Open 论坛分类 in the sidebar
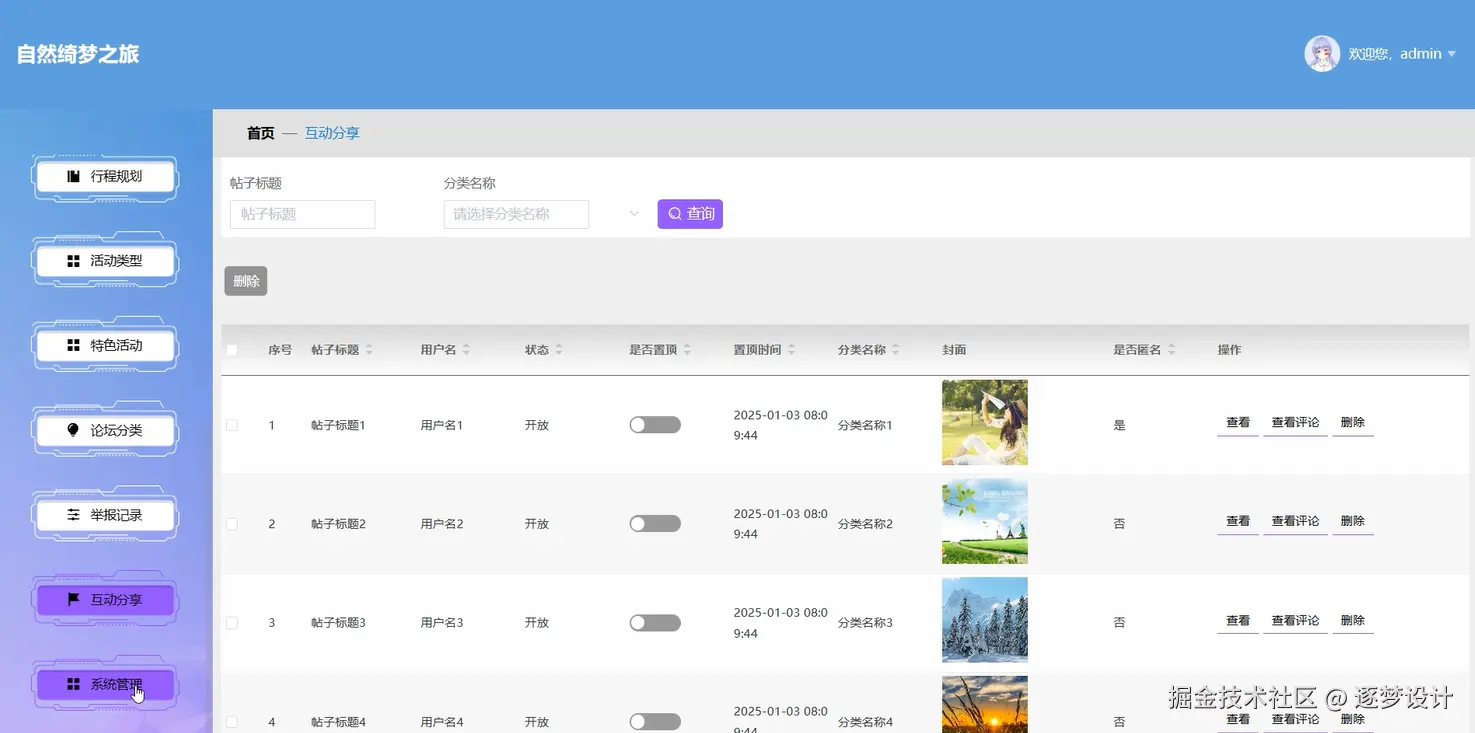The width and height of the screenshot is (1475, 733). tap(105, 431)
